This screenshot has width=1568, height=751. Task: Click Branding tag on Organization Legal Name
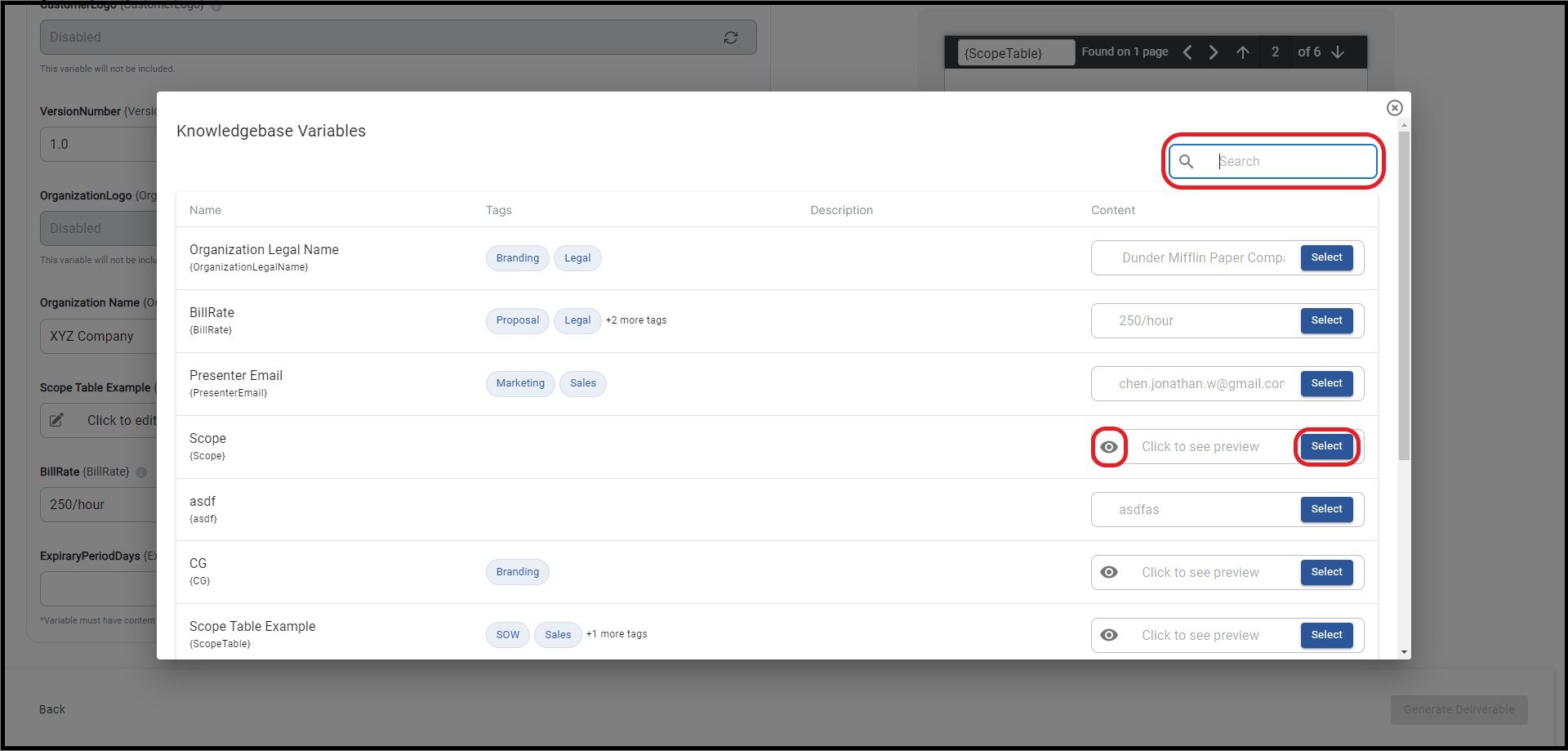pos(518,258)
